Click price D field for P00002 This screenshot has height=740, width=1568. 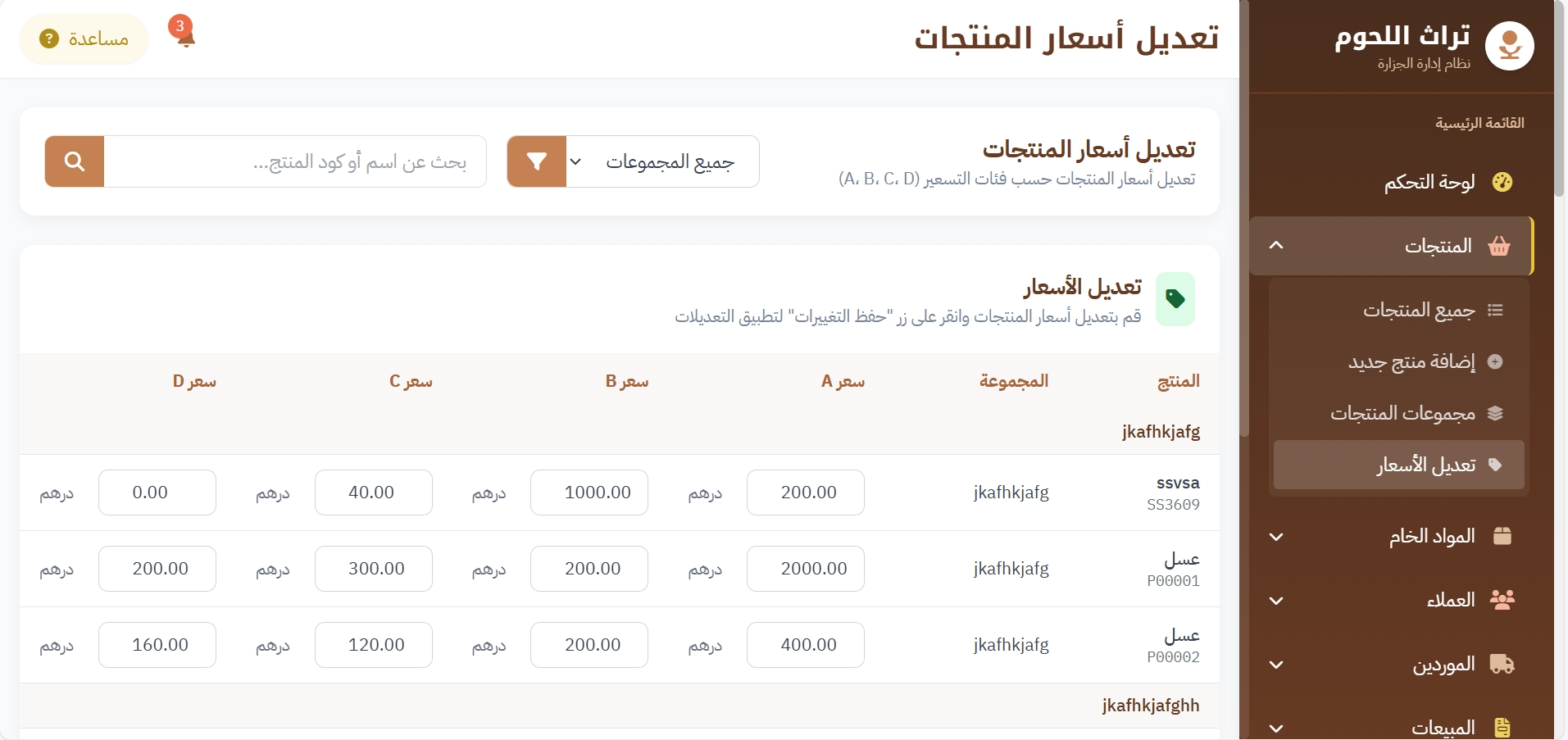[x=157, y=645]
